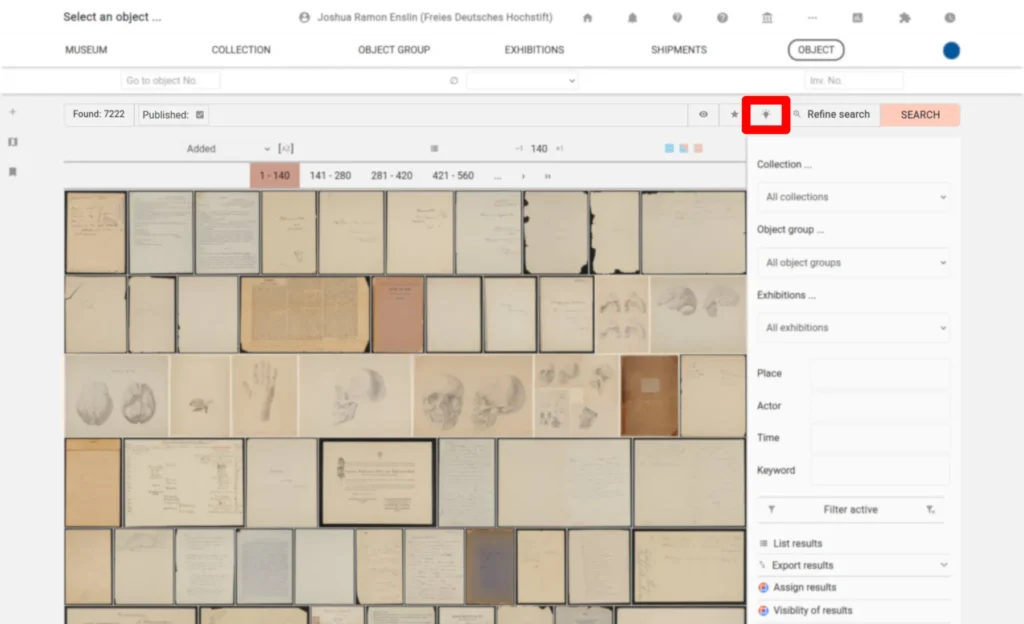Open the empty dropdown in top navigation row

(x=522, y=81)
